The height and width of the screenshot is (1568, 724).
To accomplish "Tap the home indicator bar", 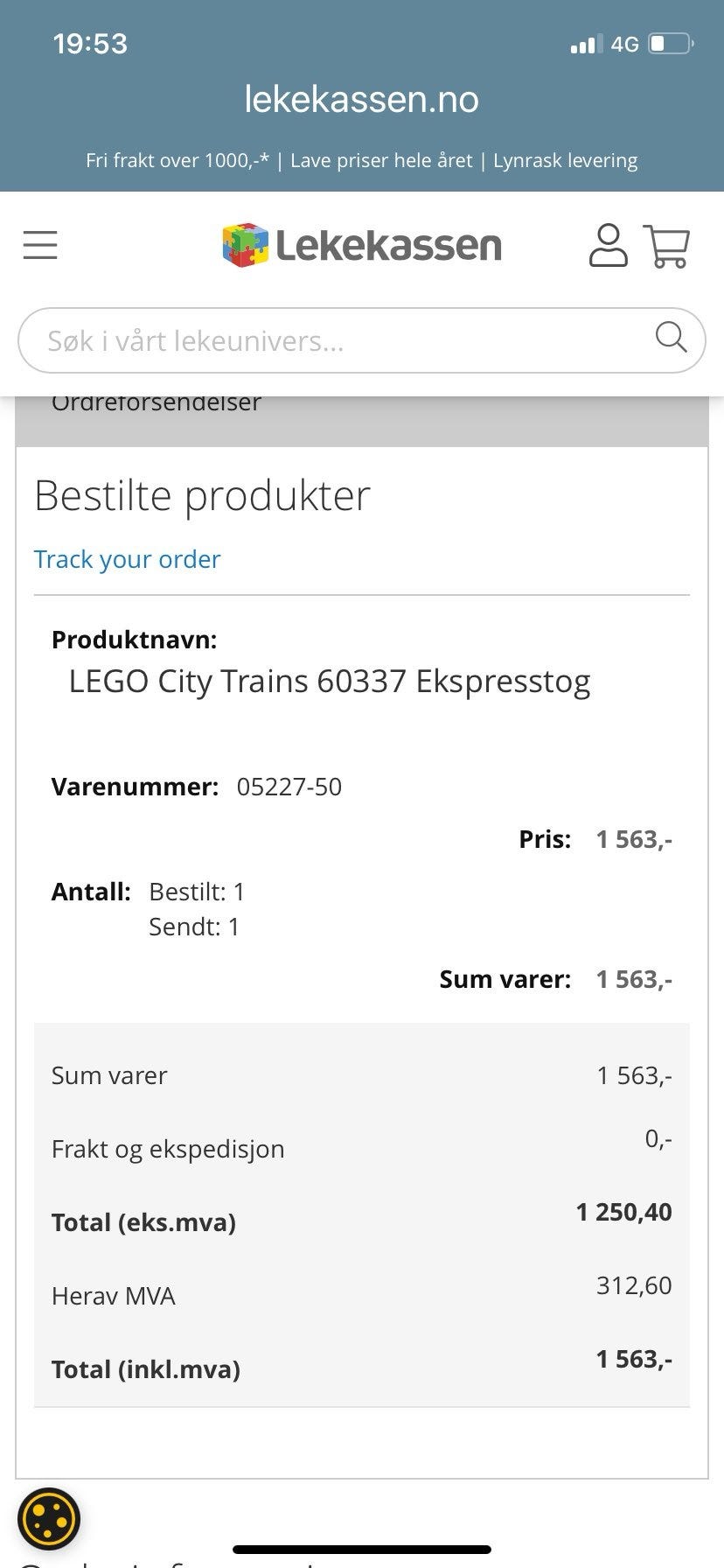I will pyautogui.click(x=361, y=1550).
